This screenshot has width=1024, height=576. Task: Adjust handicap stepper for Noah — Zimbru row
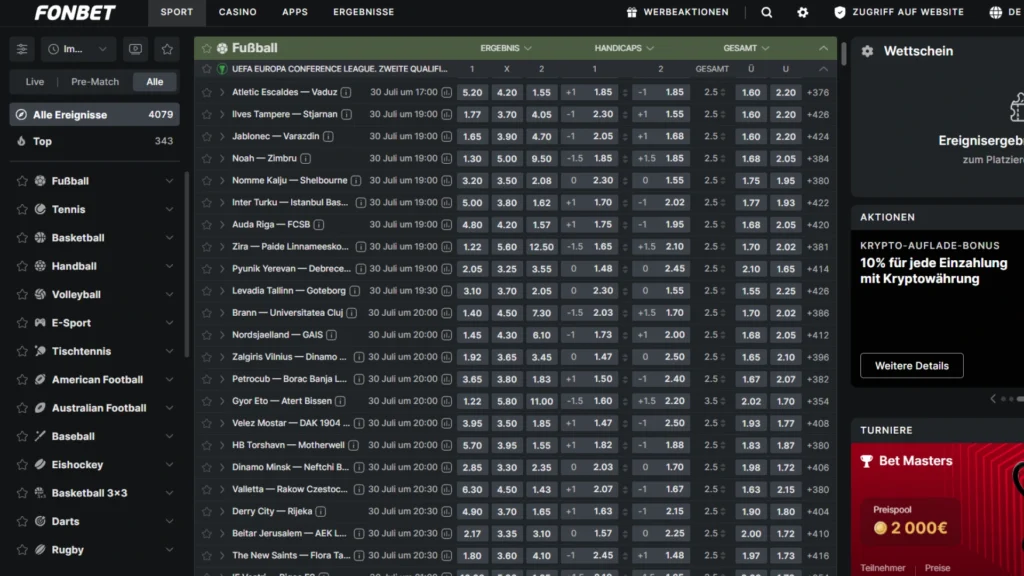[625, 159]
